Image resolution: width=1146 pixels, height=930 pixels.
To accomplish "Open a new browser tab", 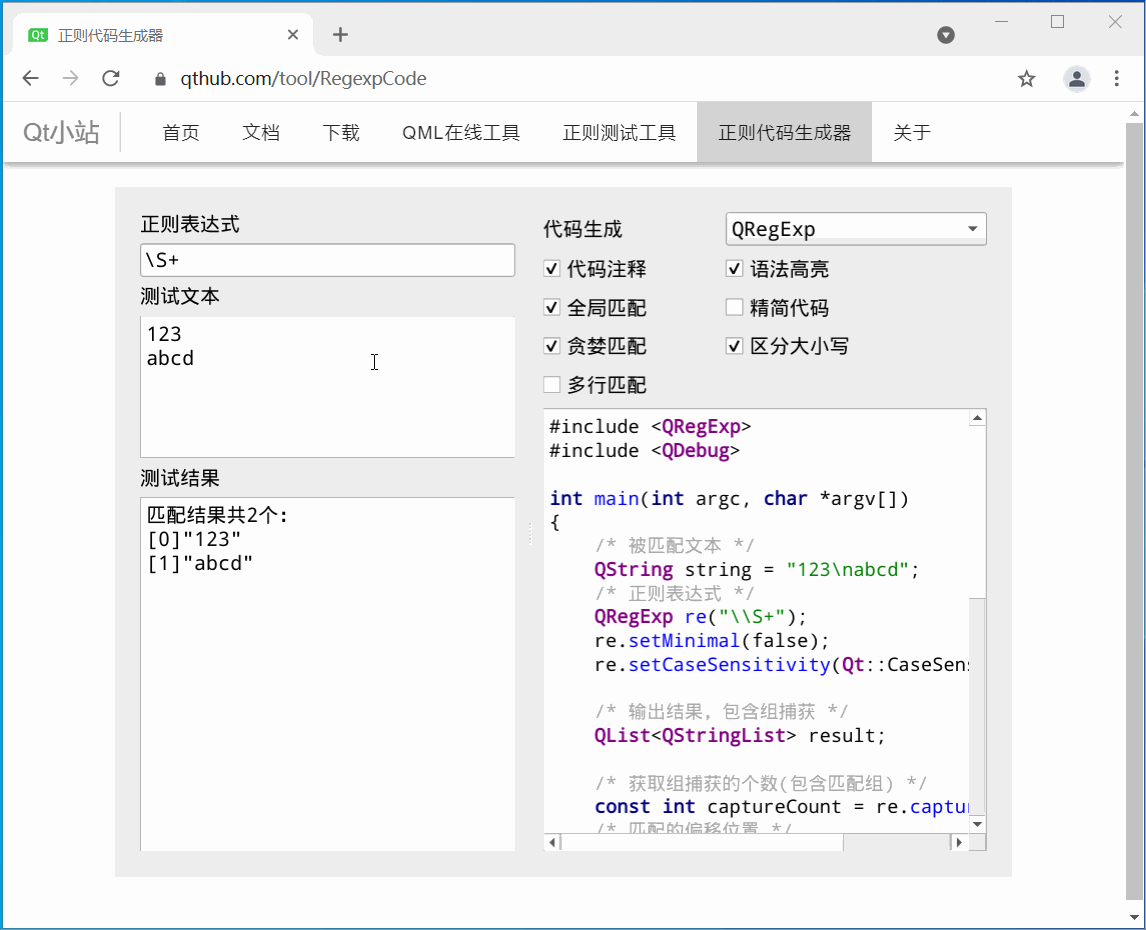I will click(340, 35).
